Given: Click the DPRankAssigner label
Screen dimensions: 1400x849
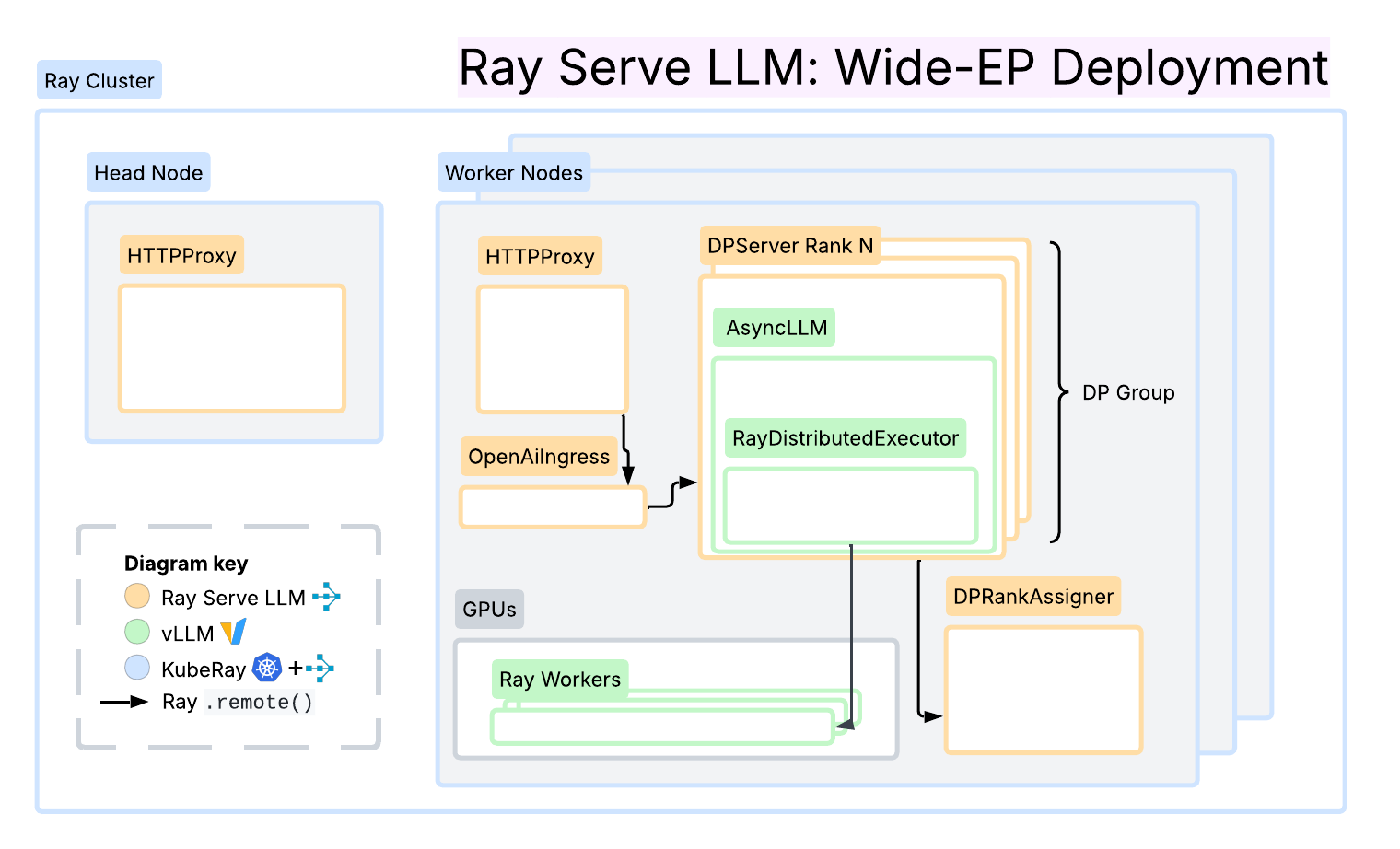Looking at the screenshot, I should [1033, 597].
